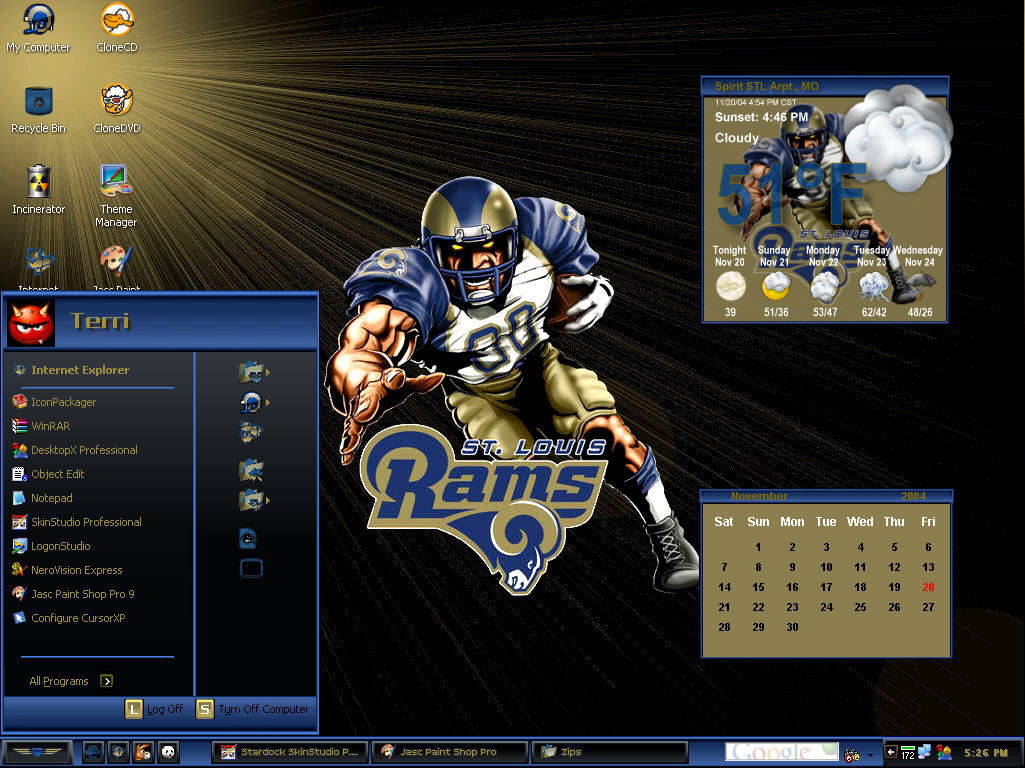
Task: Switch to Stardock SkinStudio taskbar item
Action: tap(290, 752)
